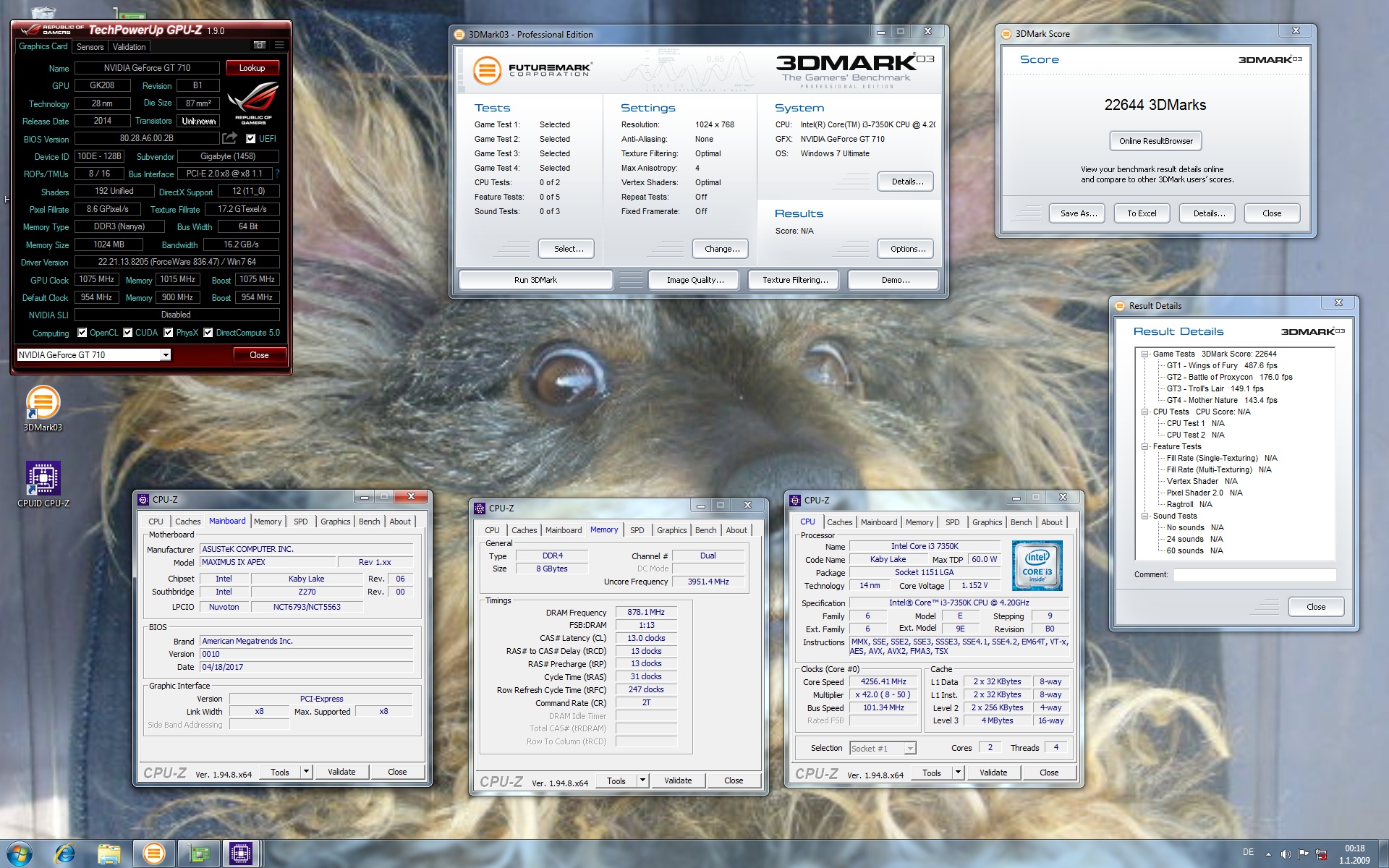Open the 3DMark03 desktop shortcut
Image resolution: width=1389 pixels, height=868 pixels.
click(x=43, y=409)
